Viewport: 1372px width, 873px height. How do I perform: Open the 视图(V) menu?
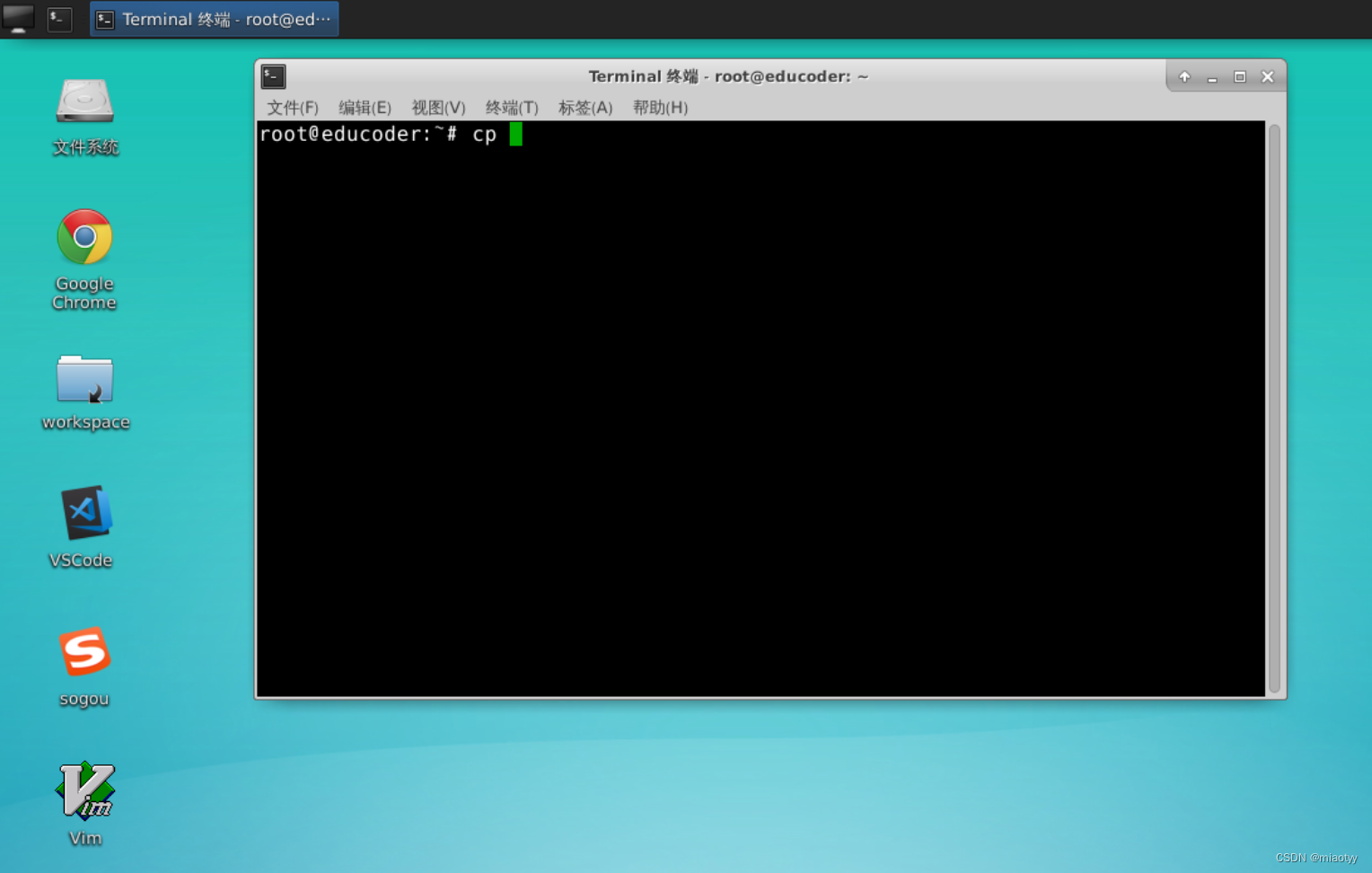(438, 108)
